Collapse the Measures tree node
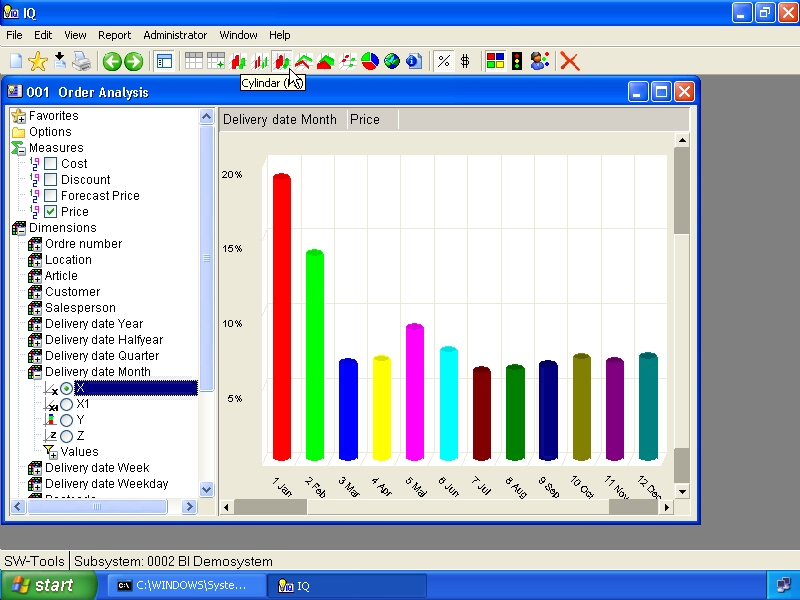This screenshot has height=600, width=800. pos(21,152)
